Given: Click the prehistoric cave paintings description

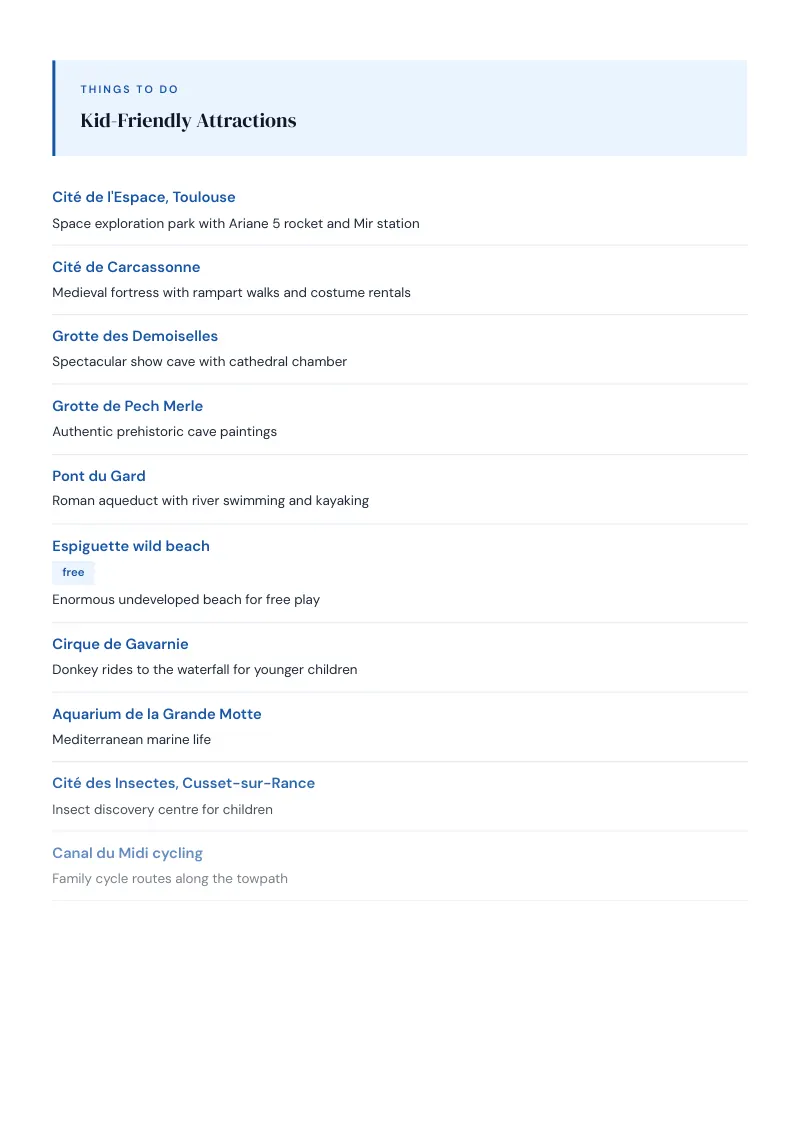Looking at the screenshot, I should [165, 432].
